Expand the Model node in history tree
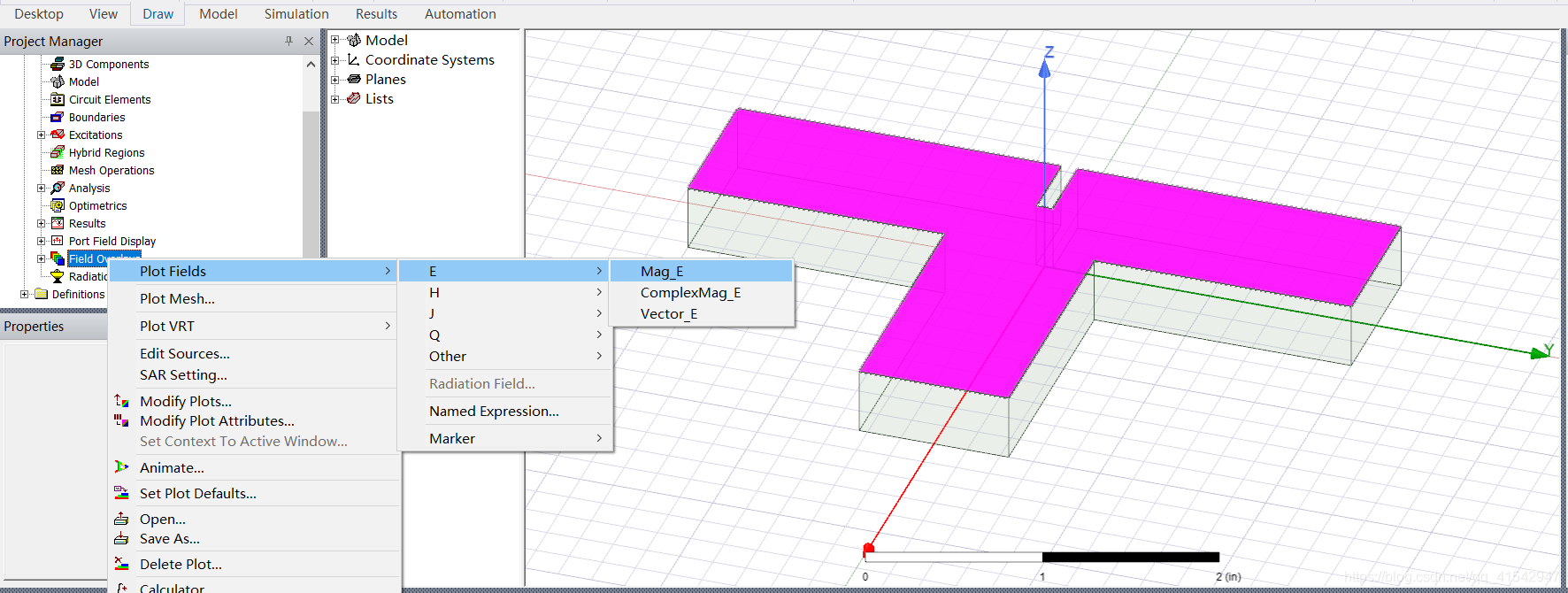 click(335, 40)
